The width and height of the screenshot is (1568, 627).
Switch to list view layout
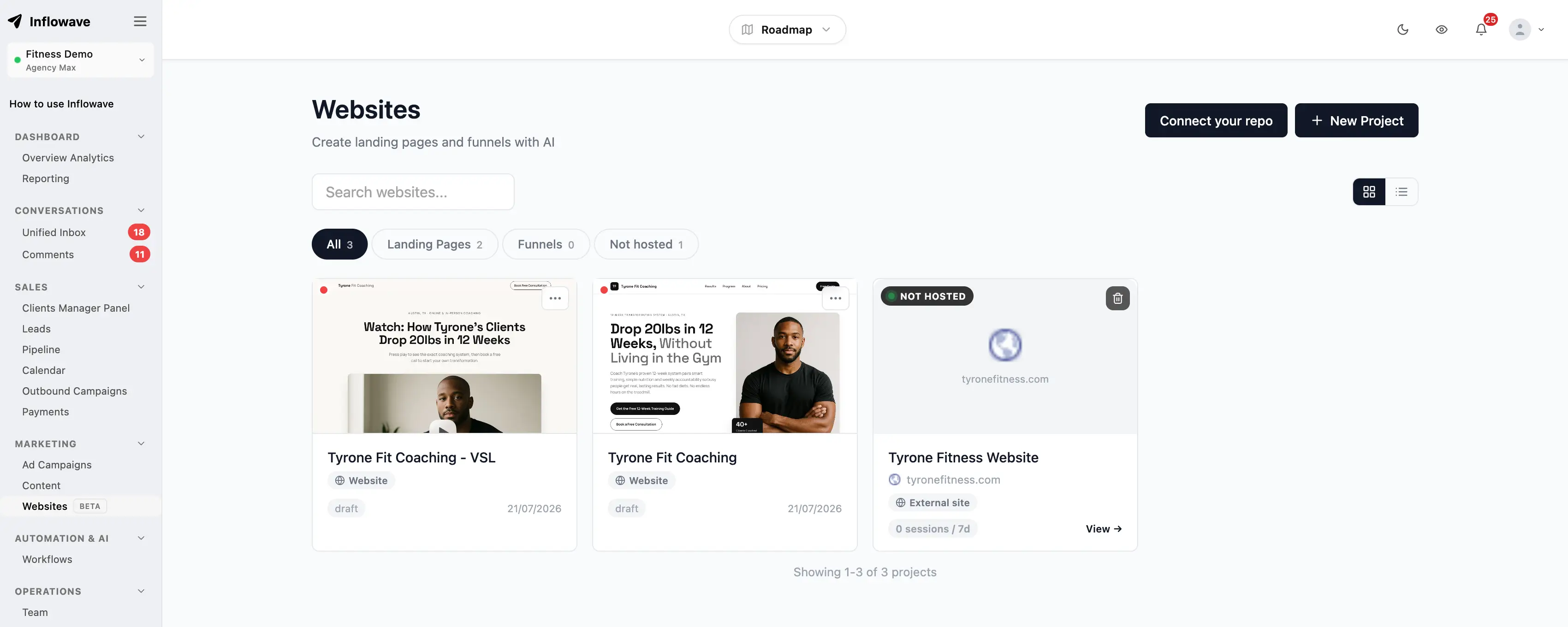1401,192
